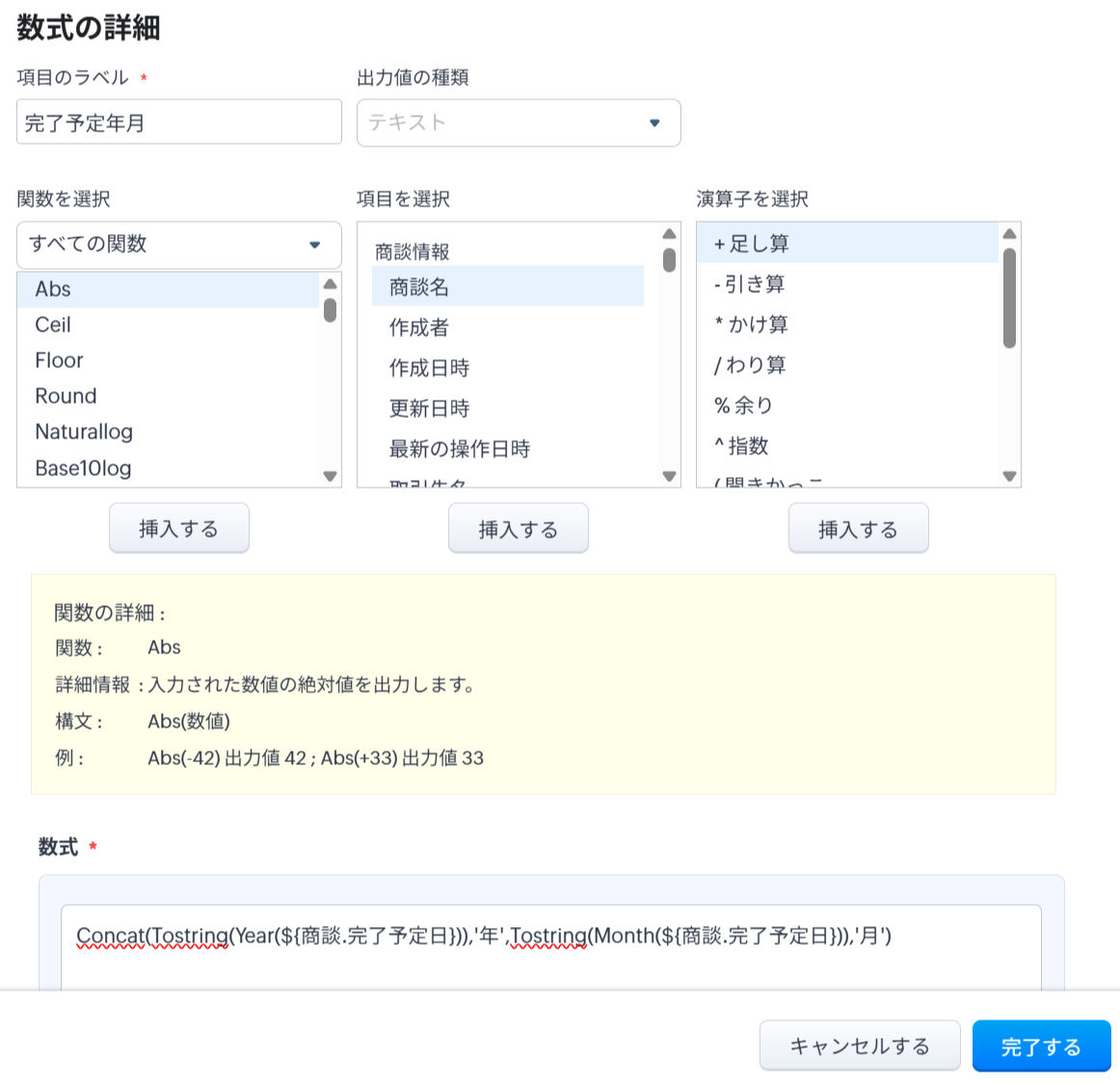This screenshot has height=1085, width=1120.
Task: Open the すべての関数 function category dropdown
Action: (x=178, y=245)
